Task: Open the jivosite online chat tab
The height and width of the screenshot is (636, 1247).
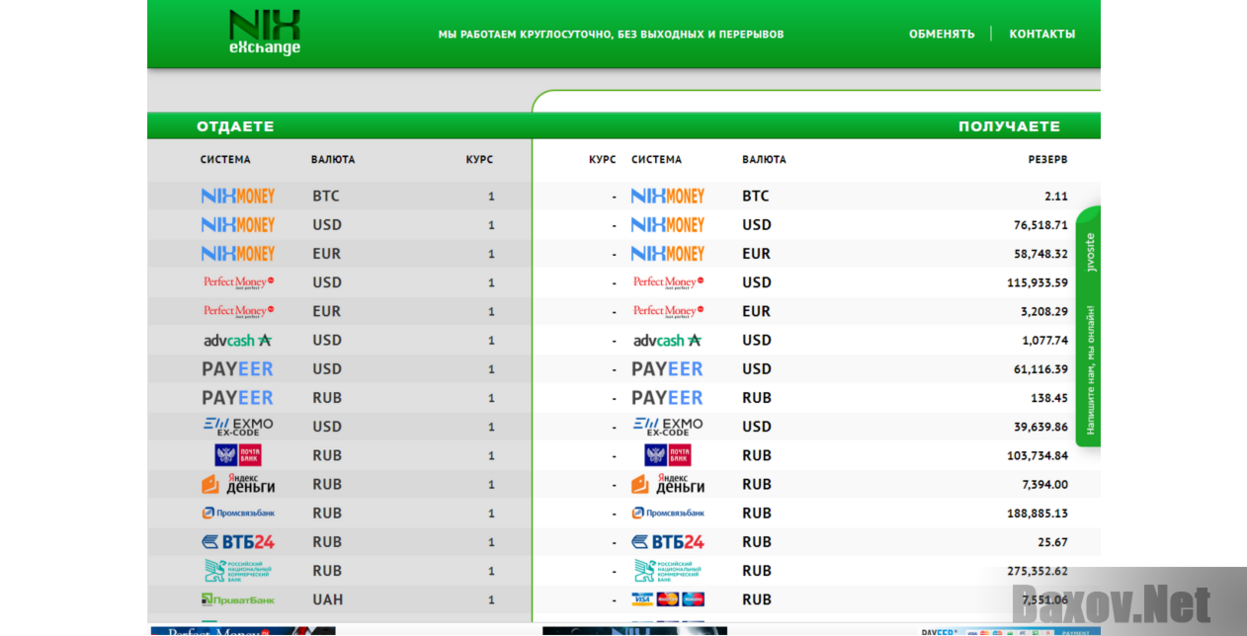Action: point(1088,327)
